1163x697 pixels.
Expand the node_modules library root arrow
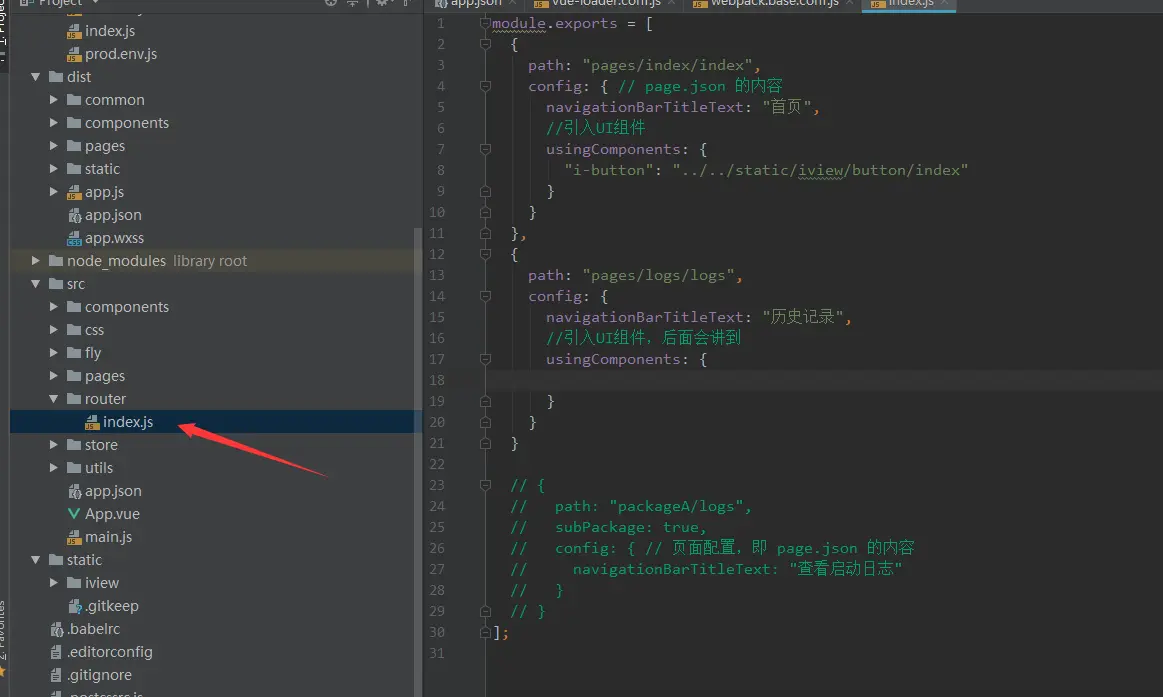point(35,260)
